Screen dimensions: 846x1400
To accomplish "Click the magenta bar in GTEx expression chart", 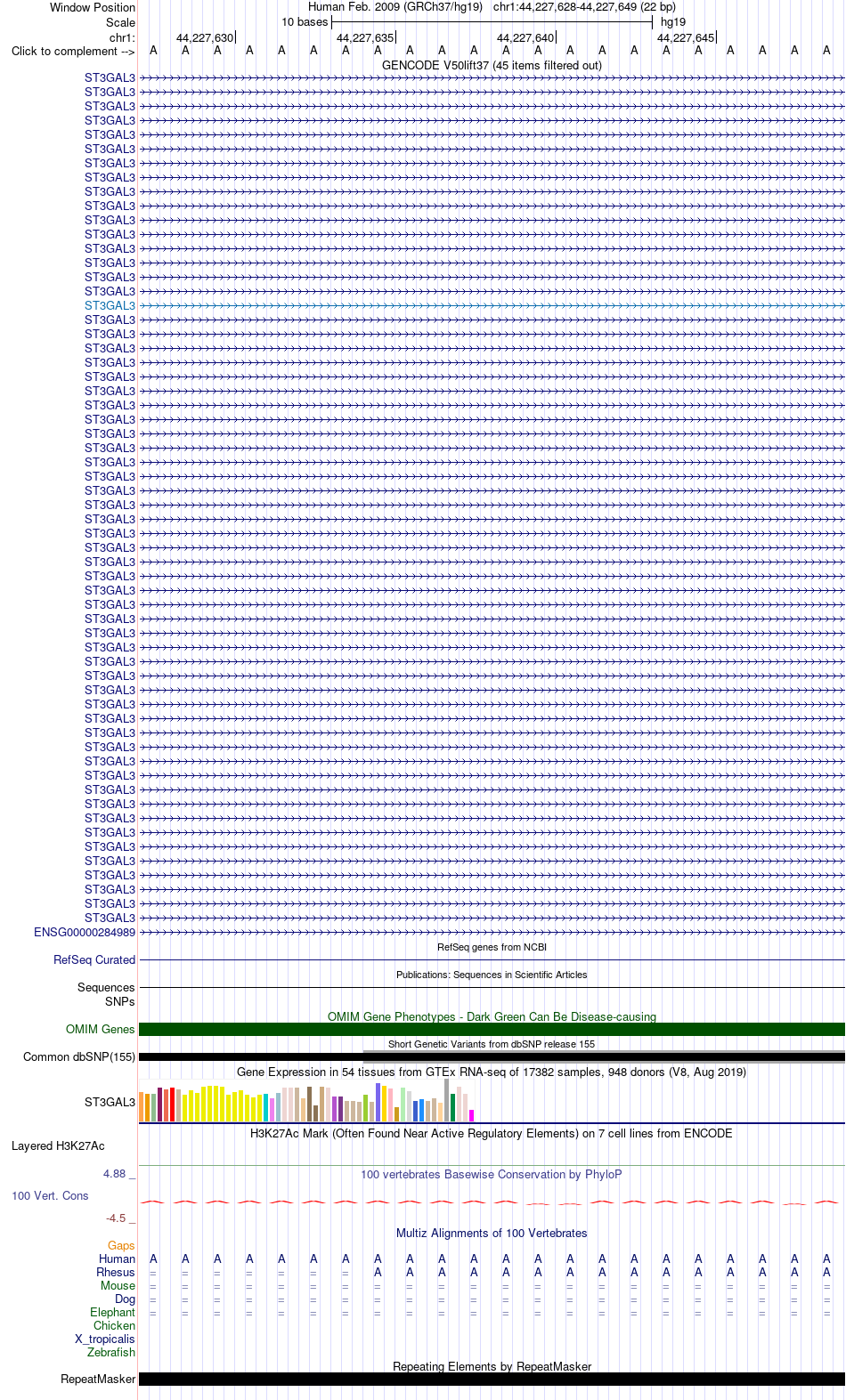I will click(x=471, y=1115).
